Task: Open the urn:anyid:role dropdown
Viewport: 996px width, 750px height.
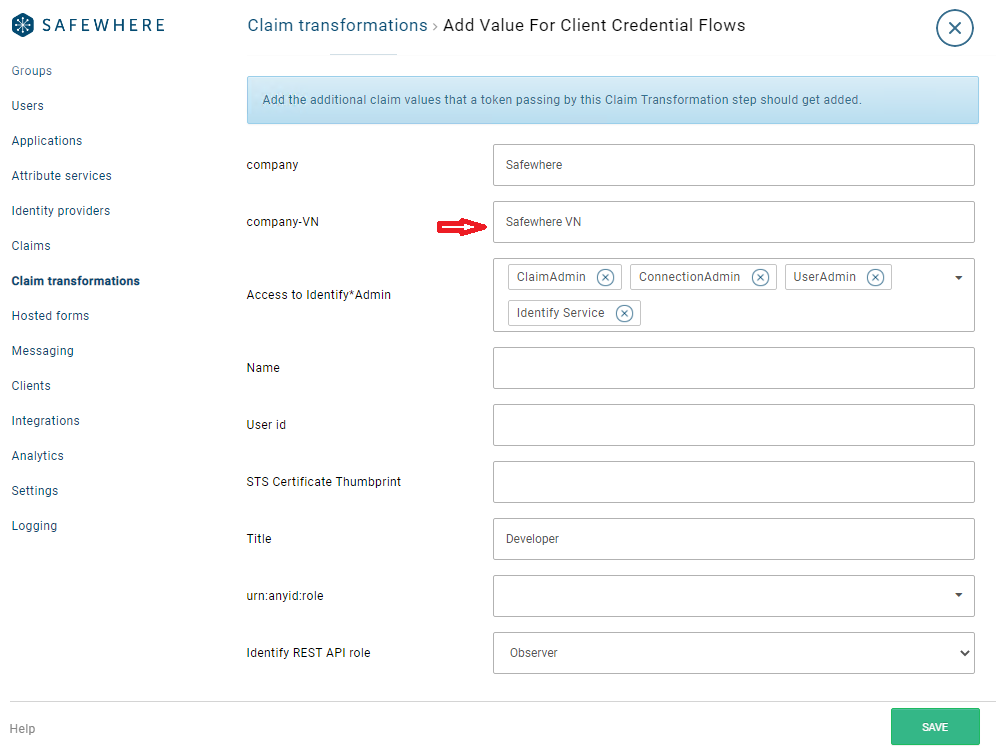Action: click(734, 596)
